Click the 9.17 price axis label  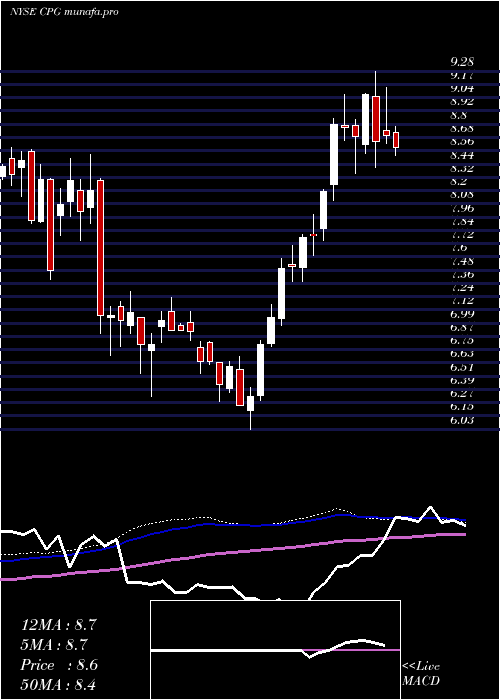tap(462, 75)
